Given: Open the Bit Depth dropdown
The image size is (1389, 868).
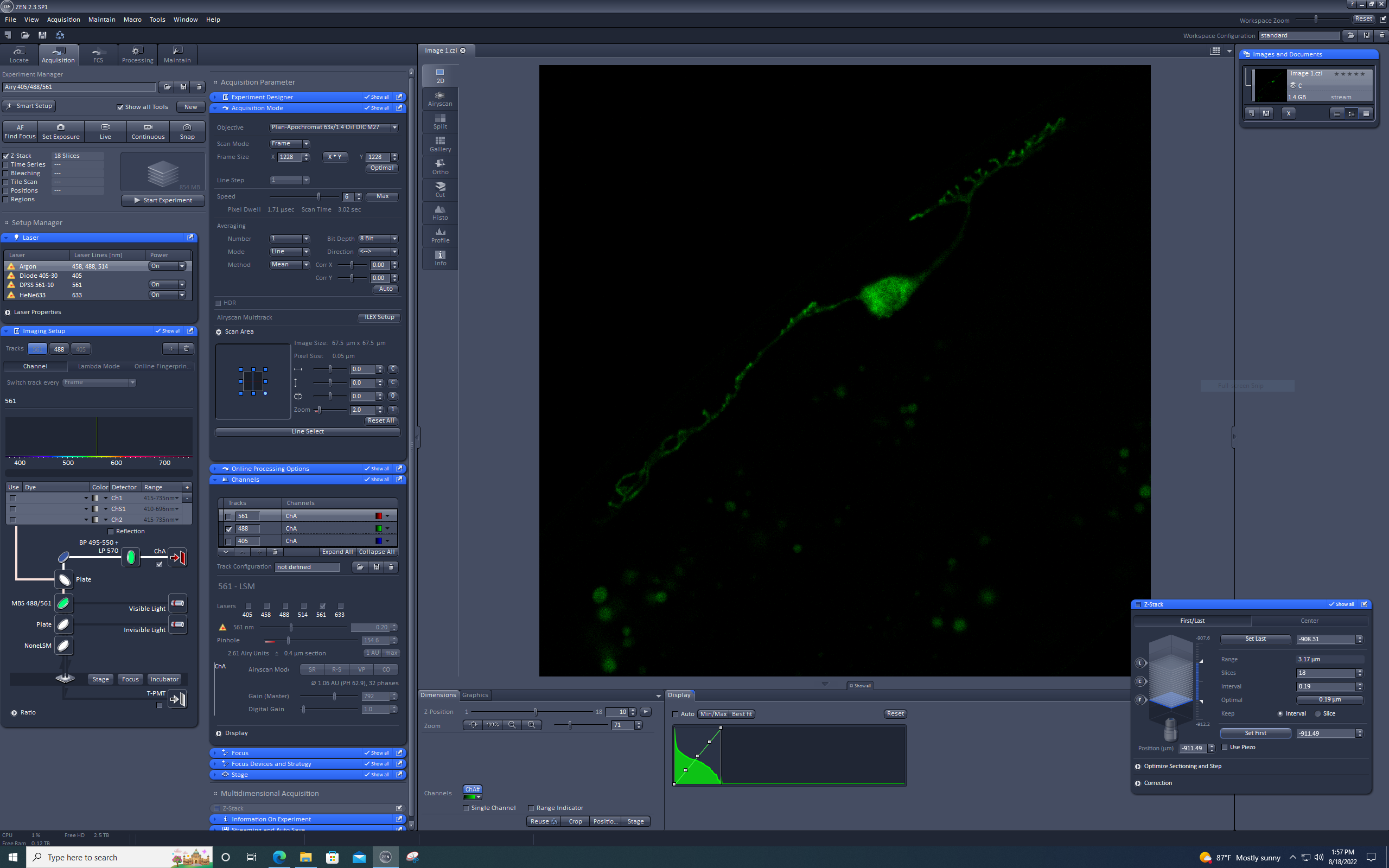Looking at the screenshot, I should point(394,239).
